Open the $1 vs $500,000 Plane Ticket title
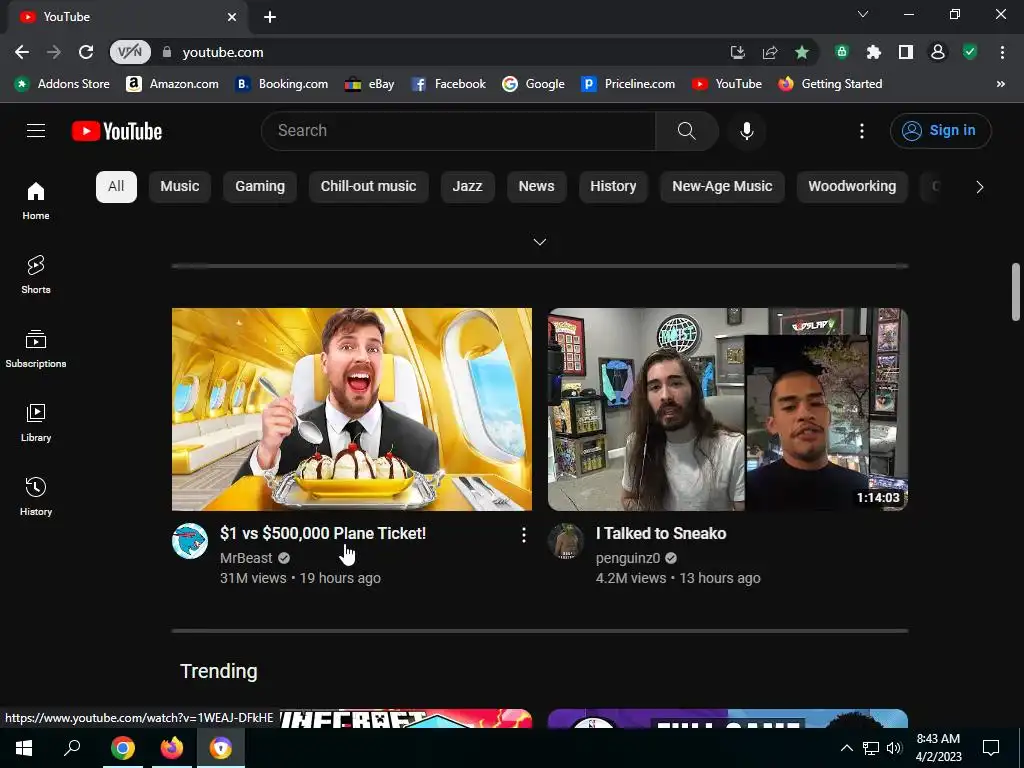 click(323, 534)
